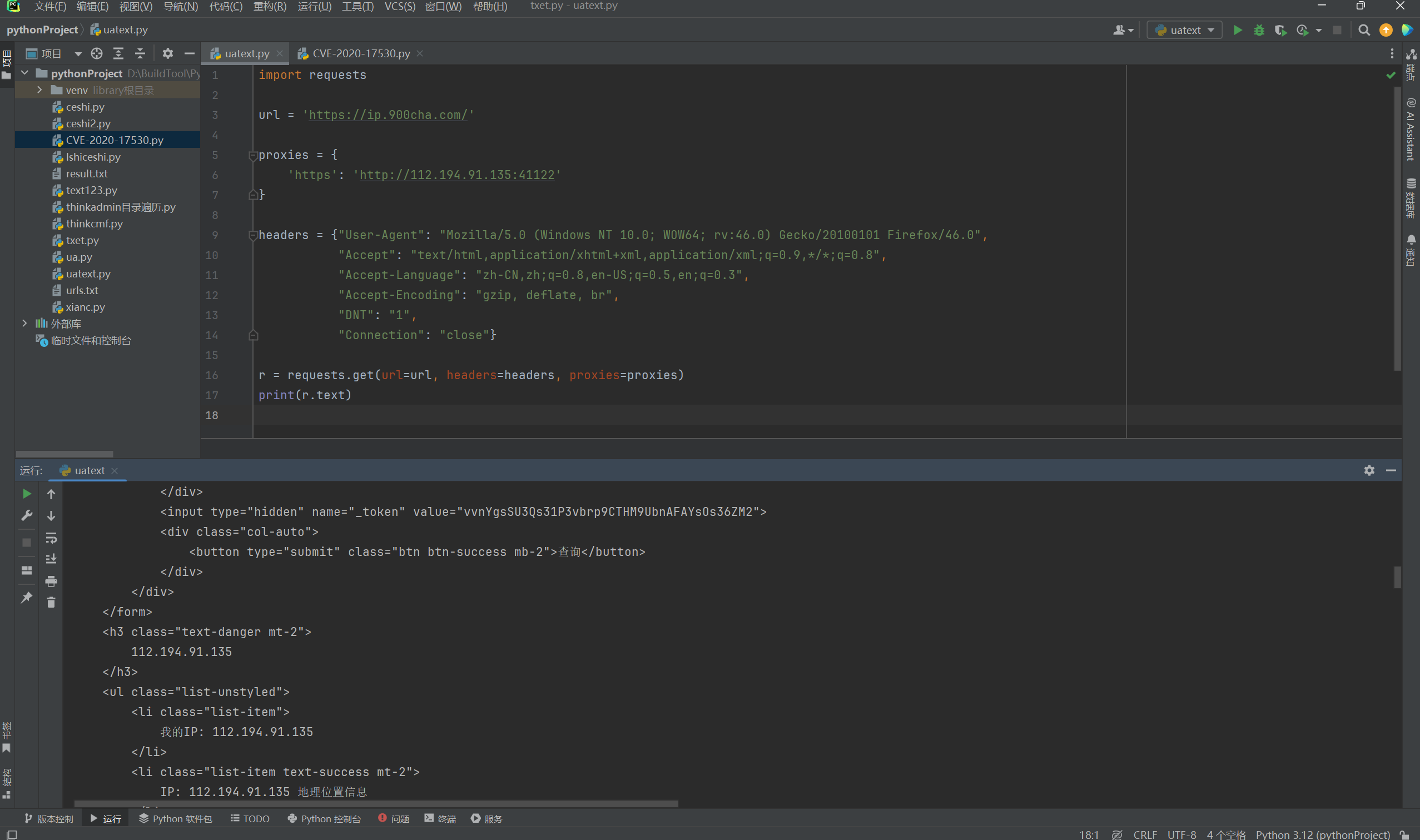Clear run output with trash icon

click(51, 602)
